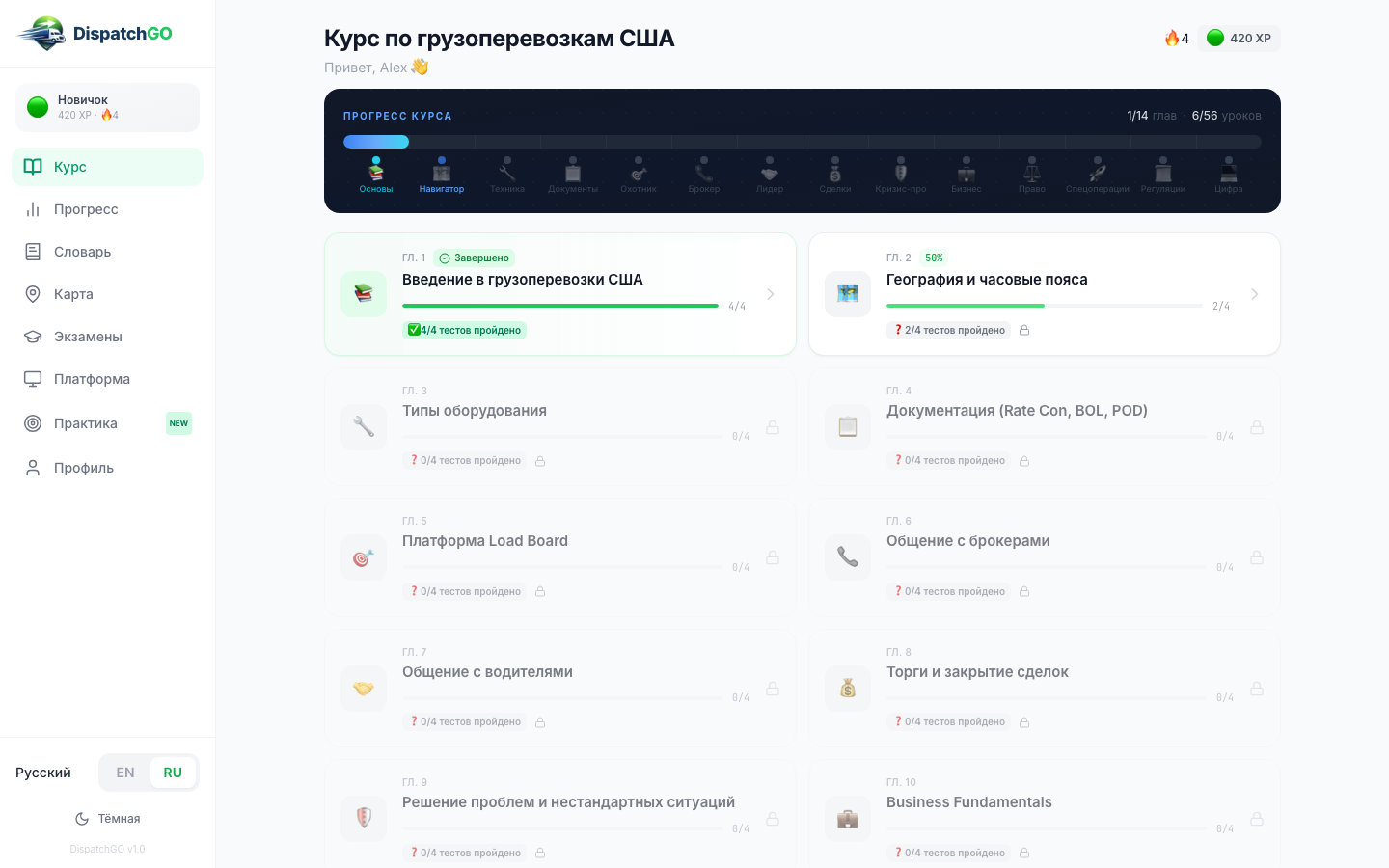Open the Курс section in sidebar
Screen dimensions: 1389x868
click(x=107, y=167)
